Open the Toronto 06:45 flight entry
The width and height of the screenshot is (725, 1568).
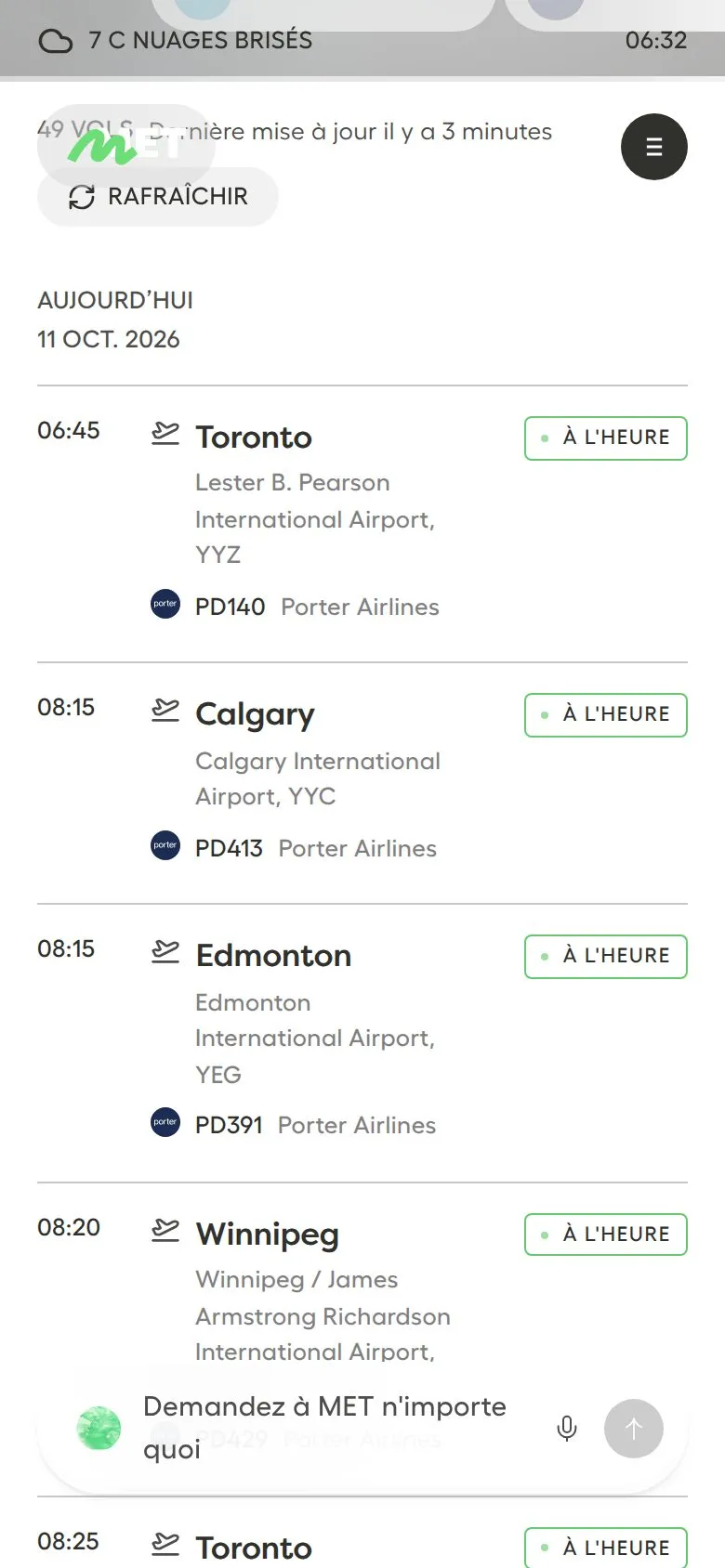pyautogui.click(x=362, y=523)
